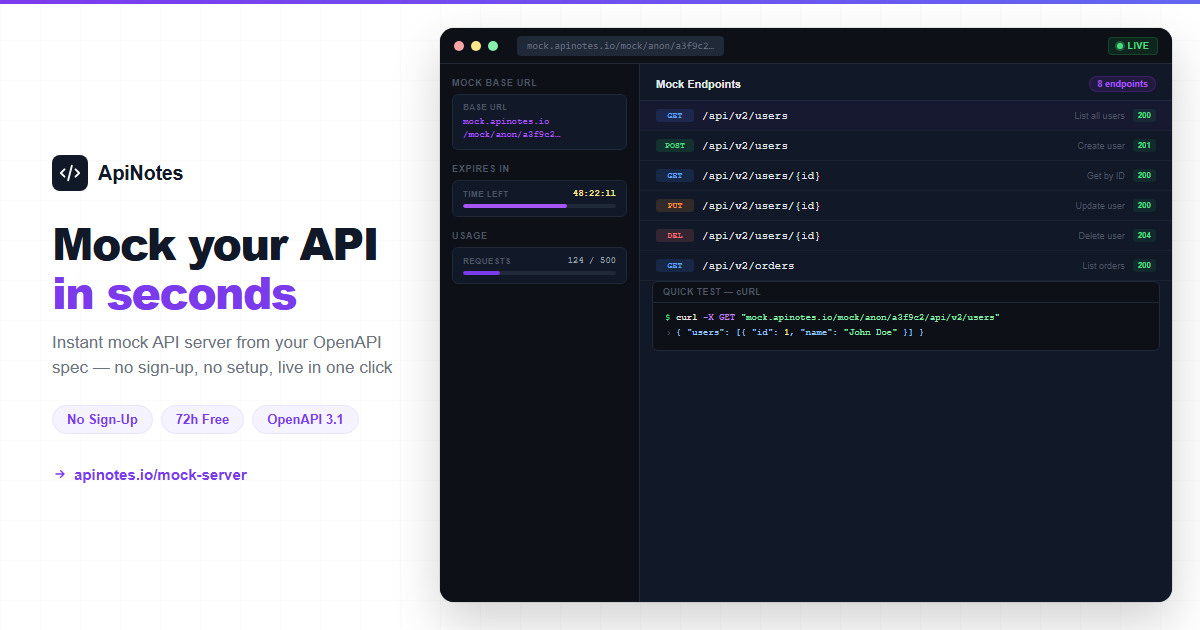
Task: Click the PUT badge on update endpoint
Action: pos(674,205)
